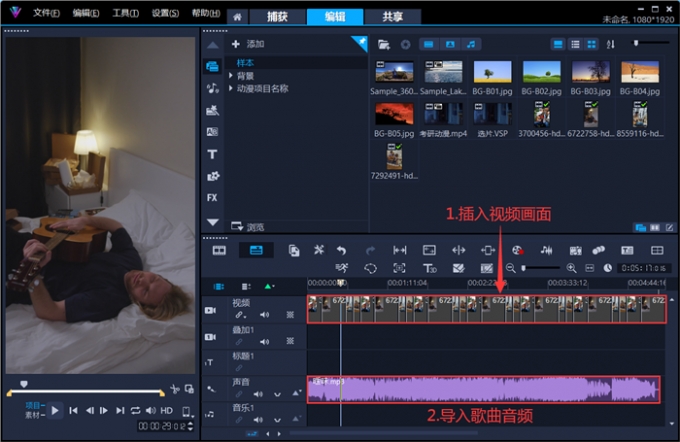Open the Split Screen template icon
The image size is (680, 442).
(657, 250)
